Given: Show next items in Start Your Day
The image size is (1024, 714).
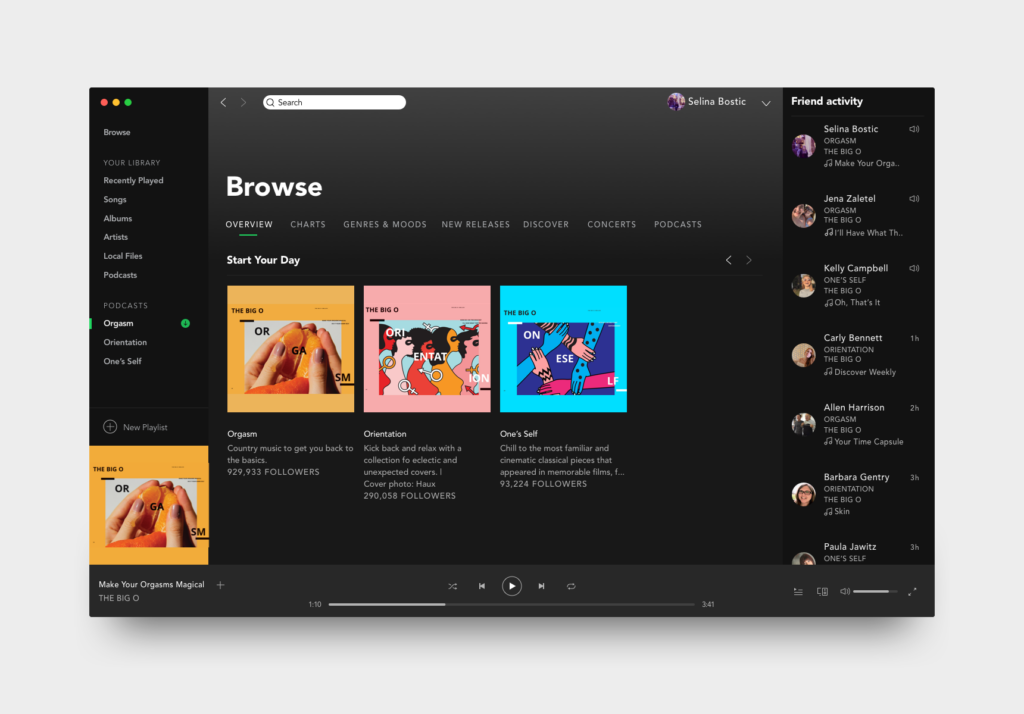Looking at the screenshot, I should (749, 260).
